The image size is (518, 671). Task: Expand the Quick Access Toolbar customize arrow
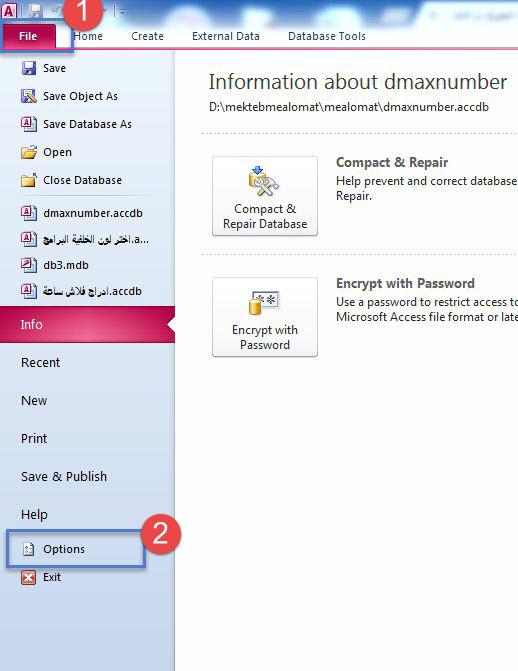[123, 12]
